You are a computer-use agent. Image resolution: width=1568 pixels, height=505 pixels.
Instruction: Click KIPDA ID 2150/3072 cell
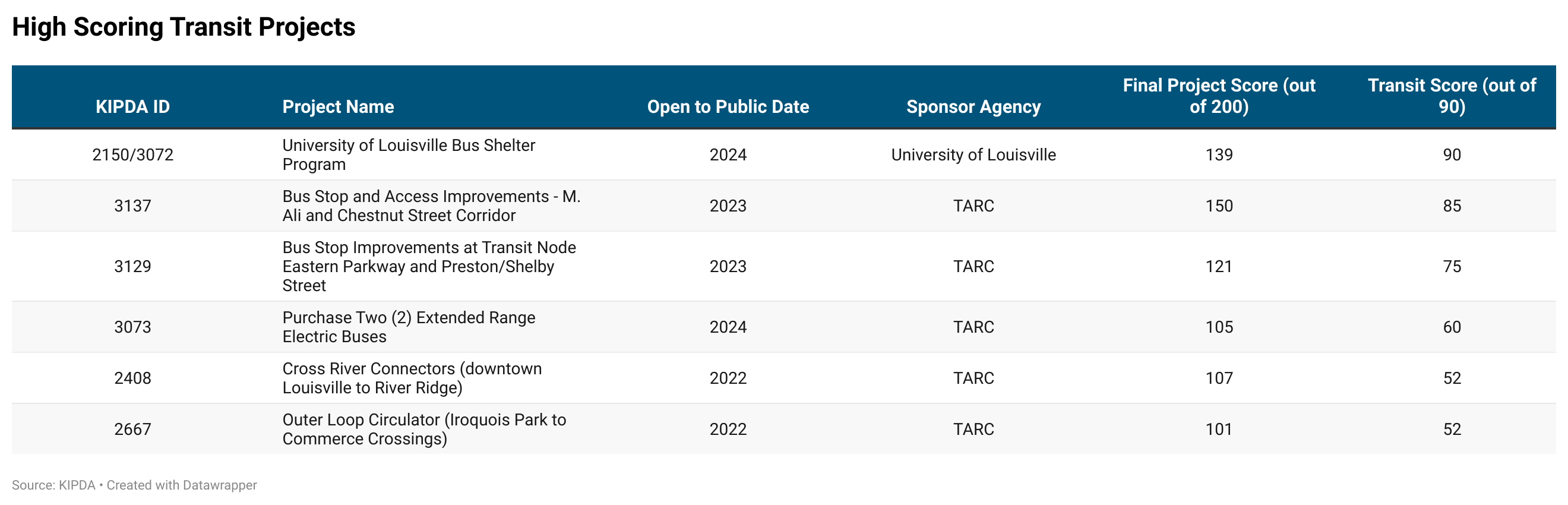point(132,154)
